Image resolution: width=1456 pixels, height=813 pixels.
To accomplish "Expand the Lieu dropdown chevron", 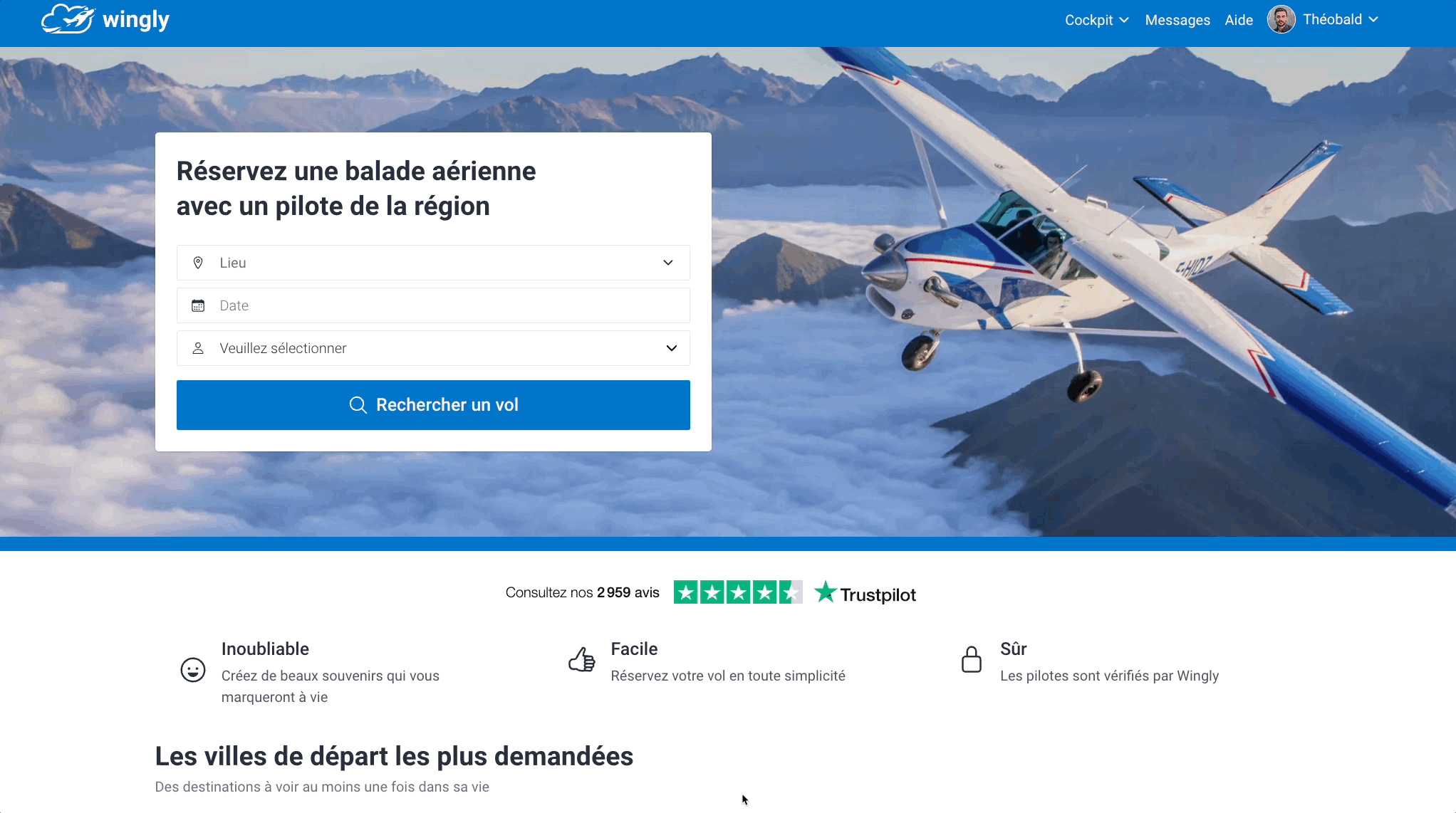I will tap(668, 263).
